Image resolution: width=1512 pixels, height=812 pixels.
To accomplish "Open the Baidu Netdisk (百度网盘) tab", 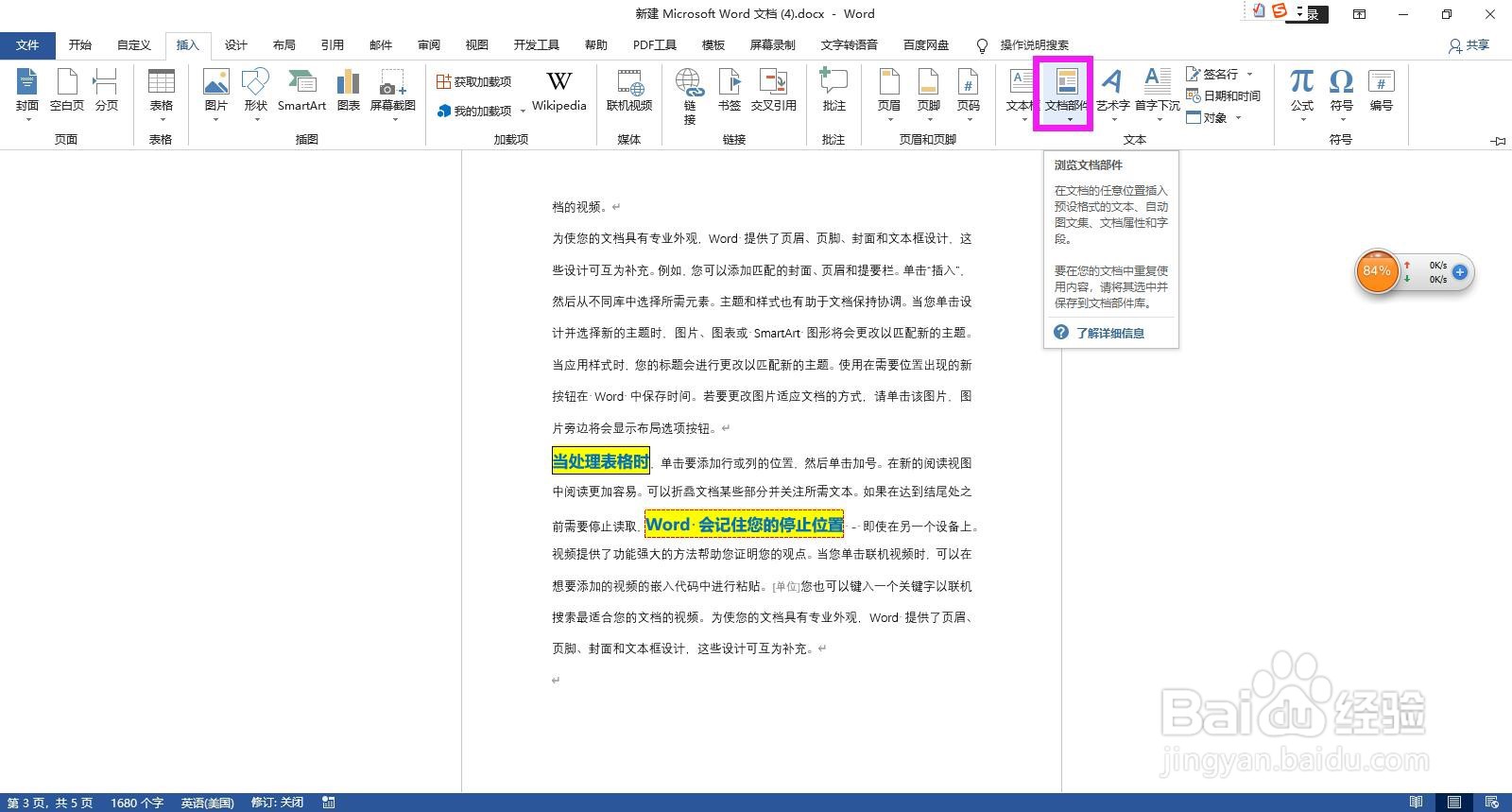I will tap(926, 44).
